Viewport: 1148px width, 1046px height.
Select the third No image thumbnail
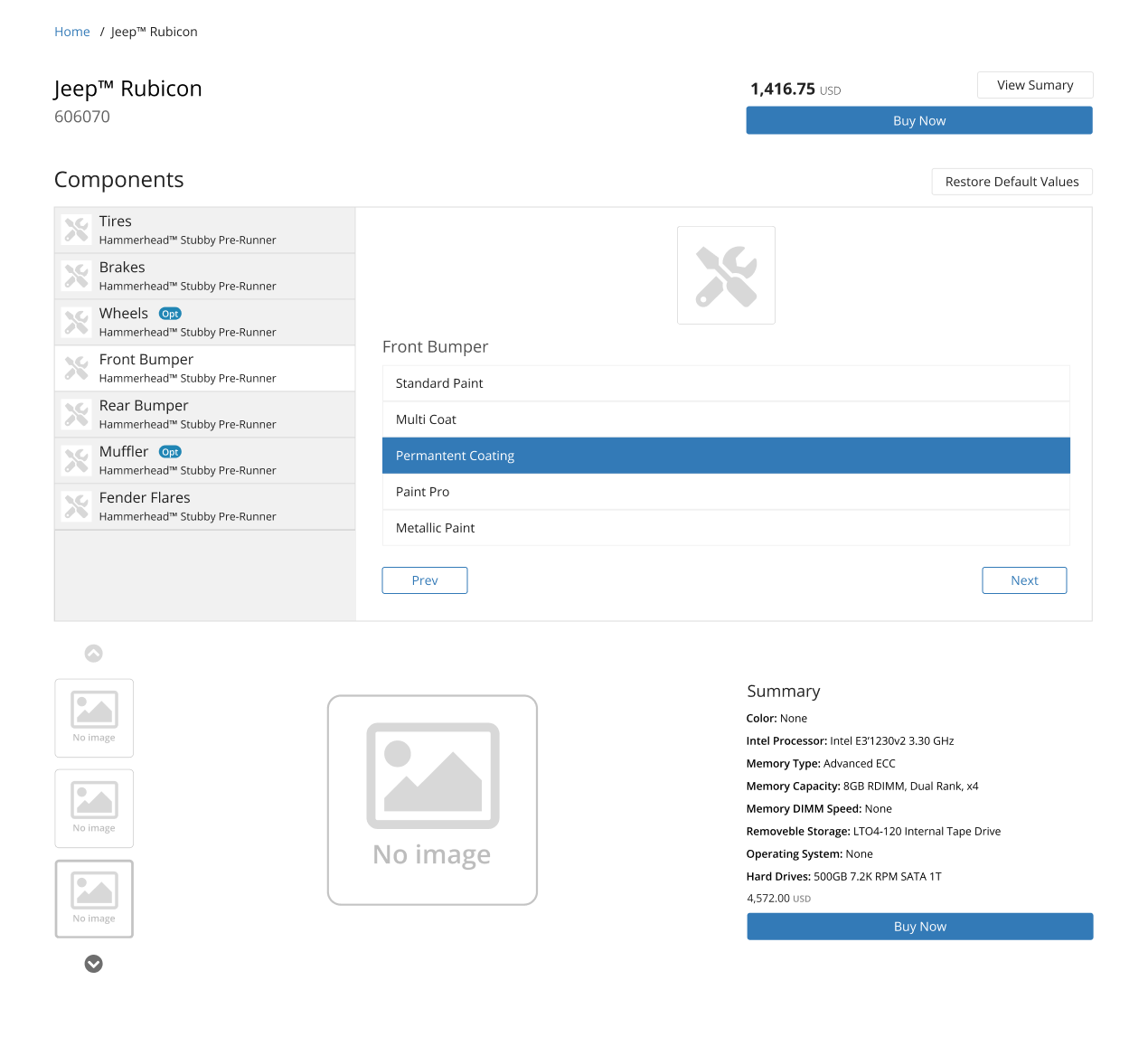94,899
